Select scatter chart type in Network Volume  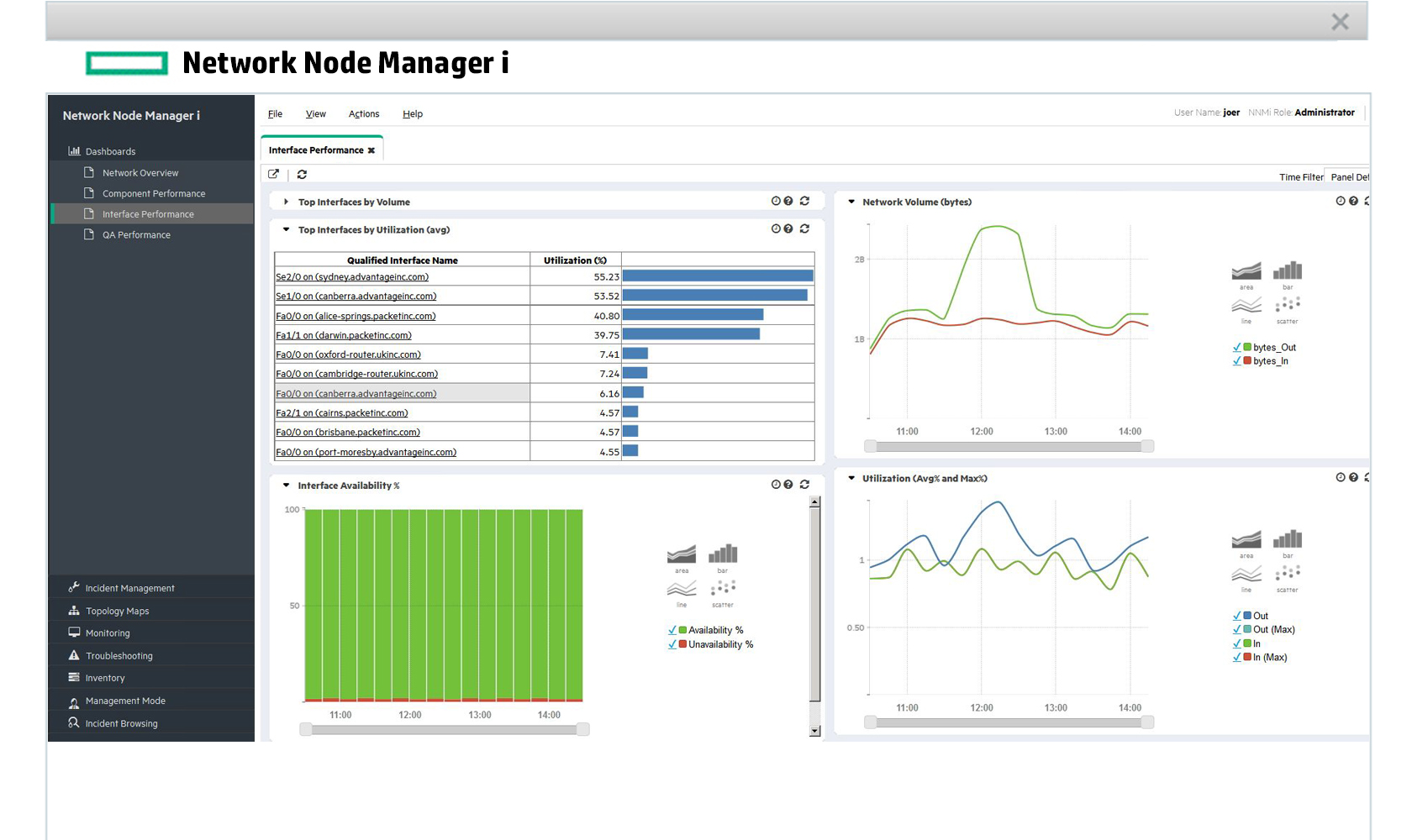pyautogui.click(x=1288, y=309)
